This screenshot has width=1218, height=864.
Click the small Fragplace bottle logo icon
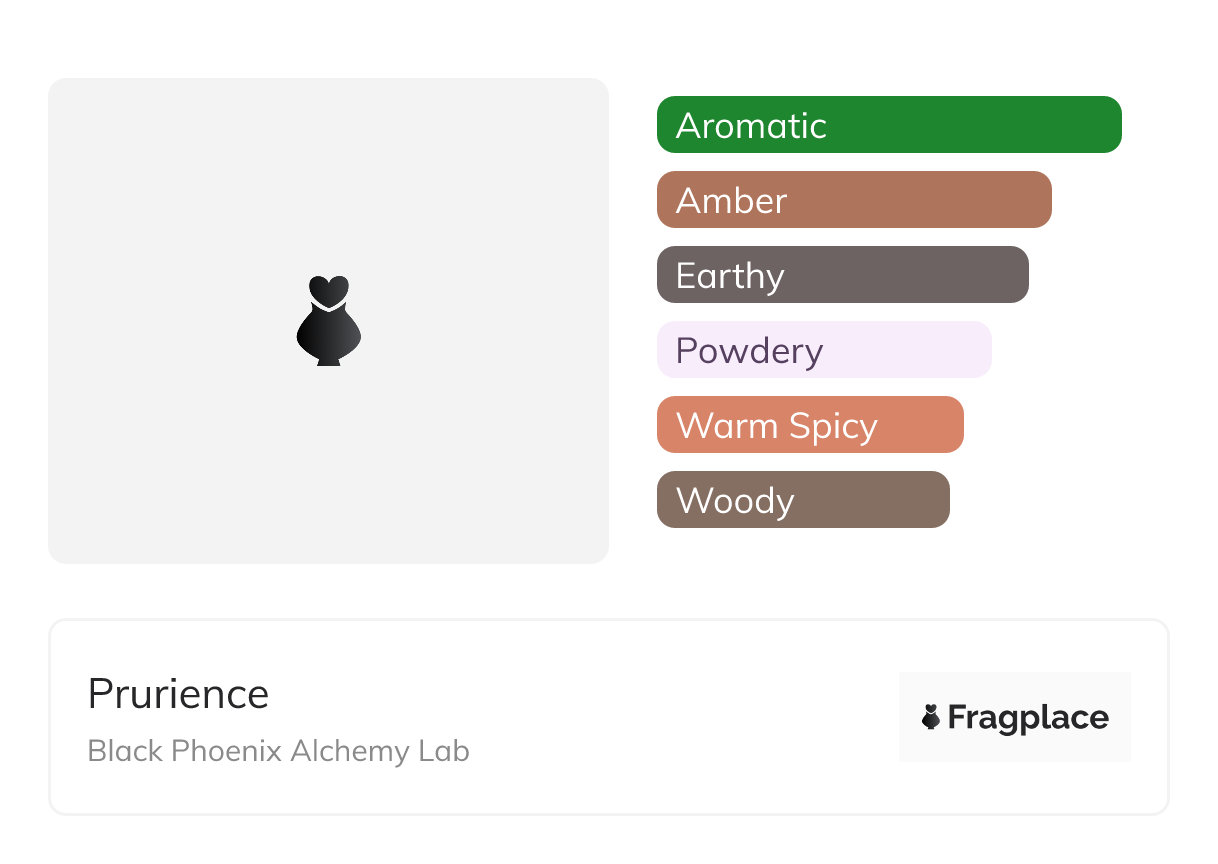click(931, 717)
